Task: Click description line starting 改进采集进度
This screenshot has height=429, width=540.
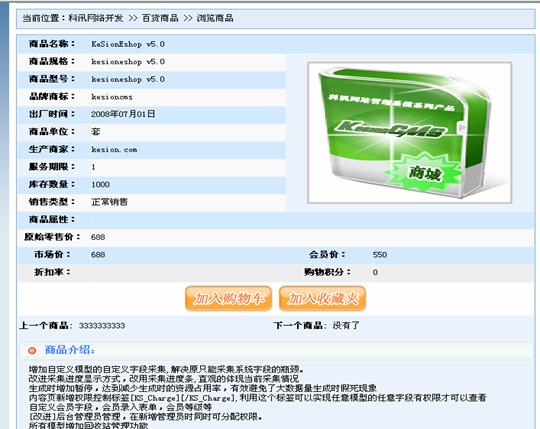Action: 164,379
